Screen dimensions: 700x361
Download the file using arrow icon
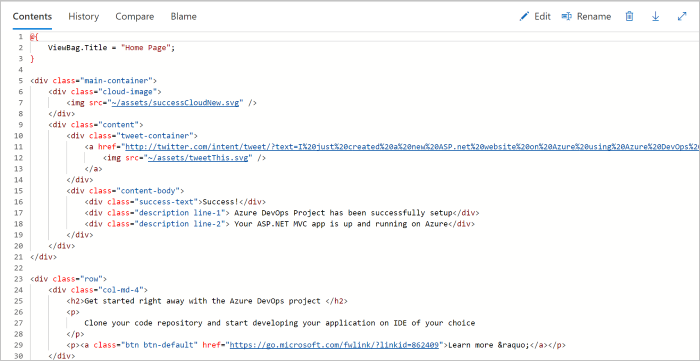coord(655,17)
